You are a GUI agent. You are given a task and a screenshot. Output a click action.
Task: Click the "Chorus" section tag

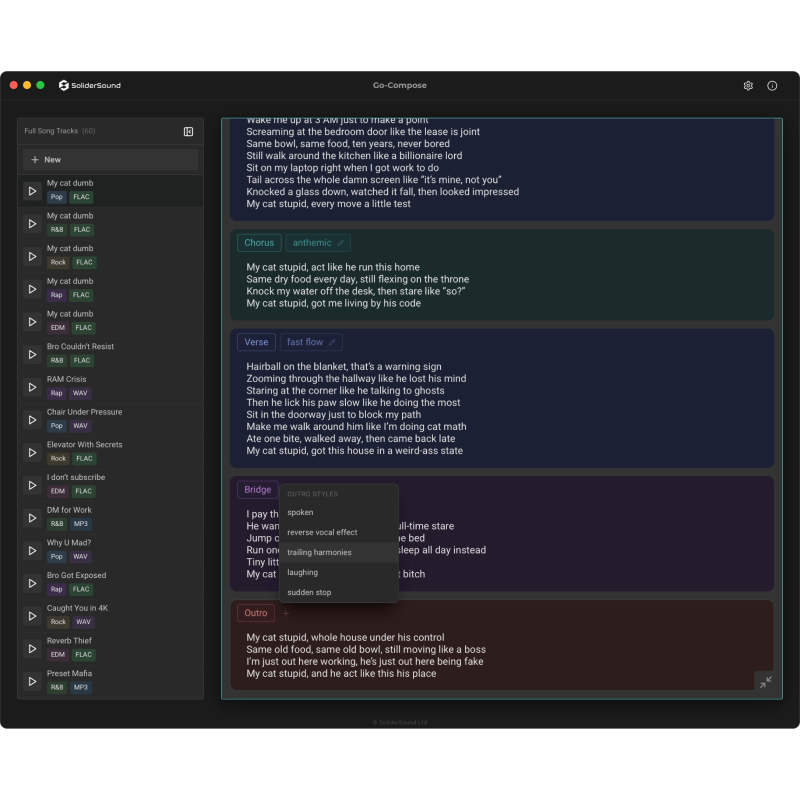258,242
